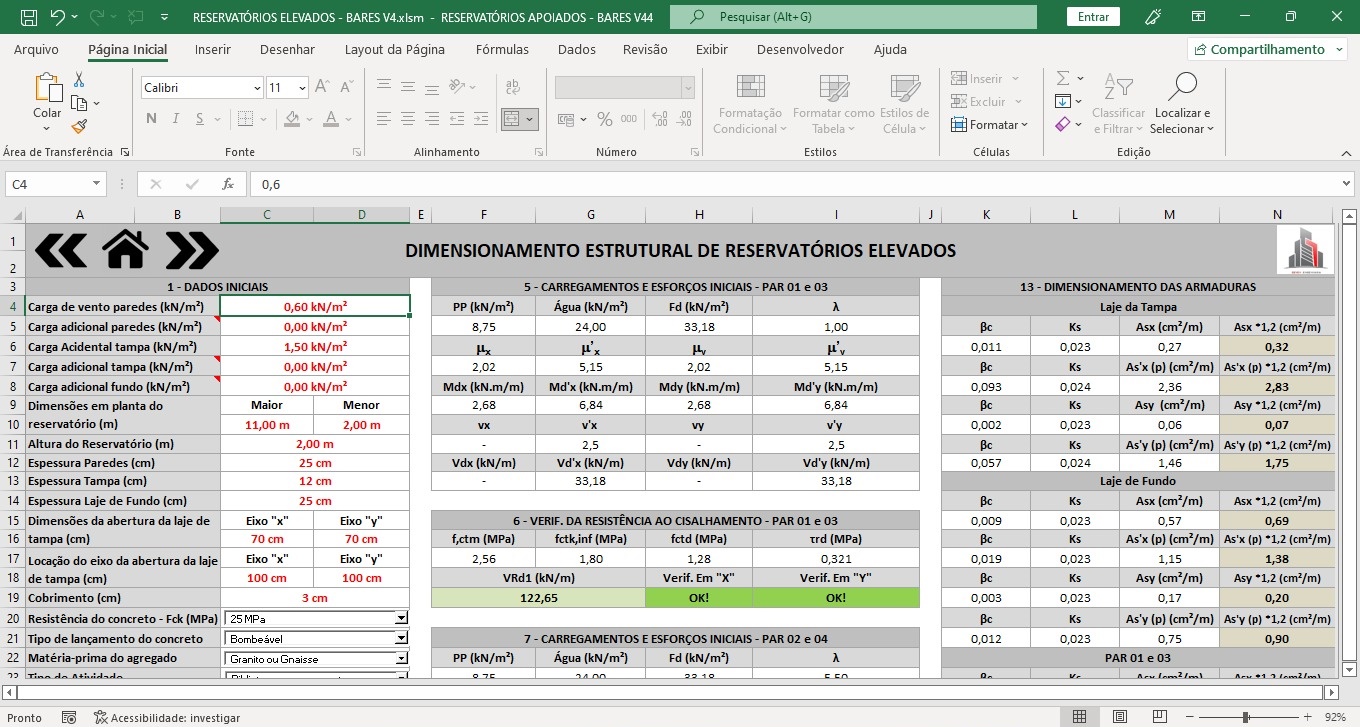1360x727 pixels.
Task: Click the Pesquisar search box
Action: 853,17
